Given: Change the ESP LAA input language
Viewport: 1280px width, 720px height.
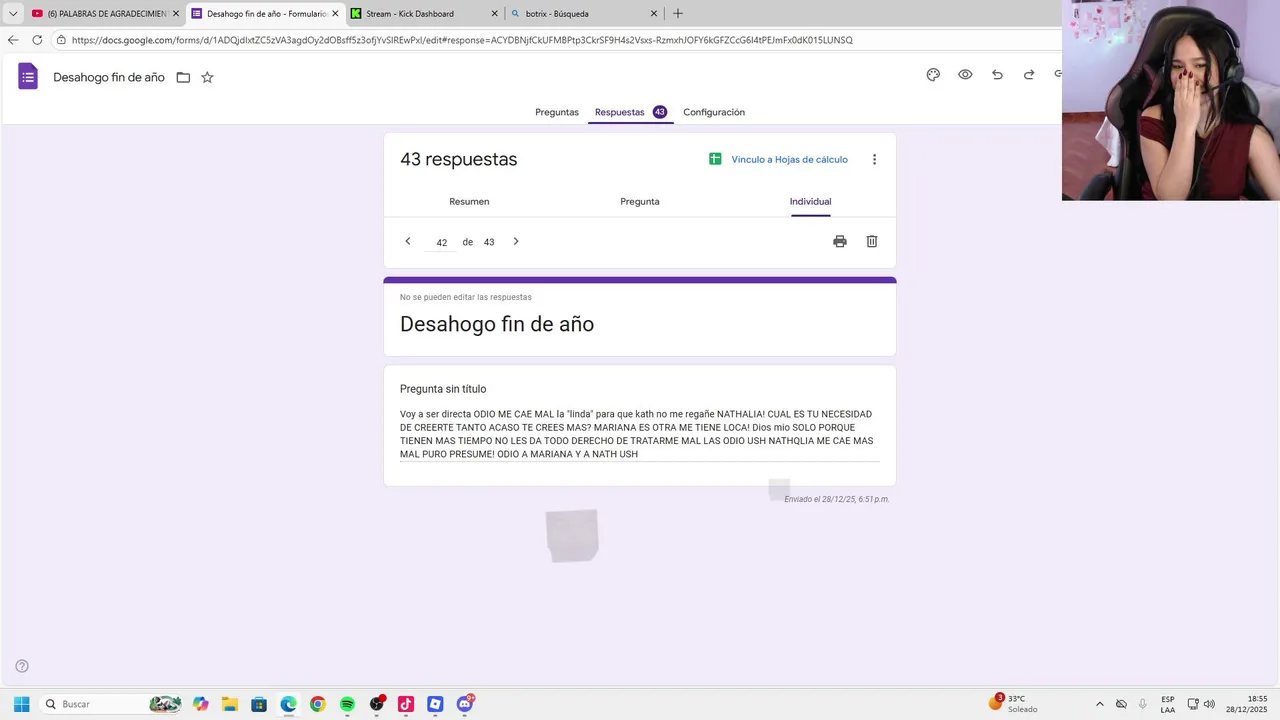Looking at the screenshot, I should tap(1168, 704).
